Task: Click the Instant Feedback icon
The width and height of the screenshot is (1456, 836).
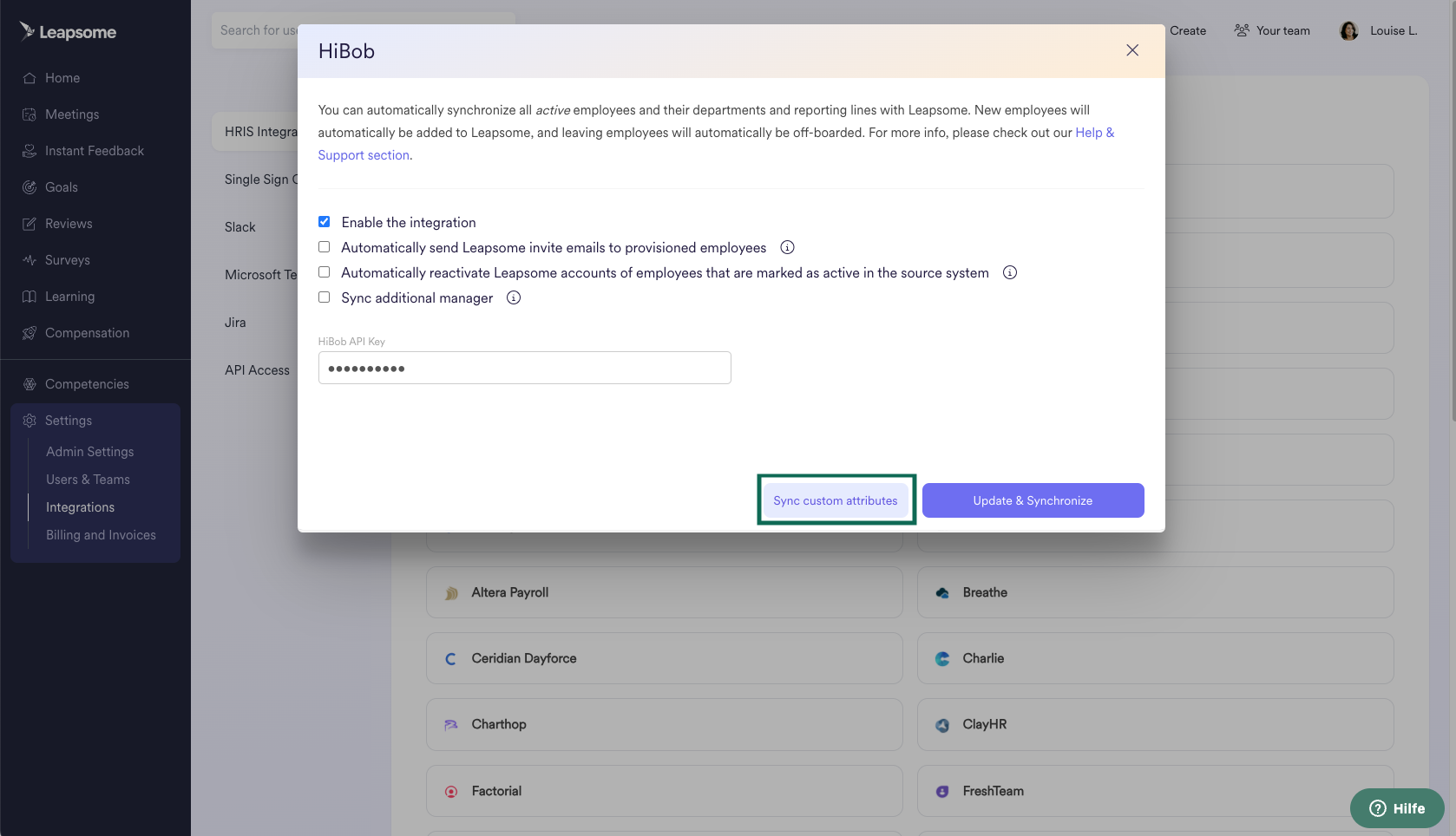Action: point(30,151)
